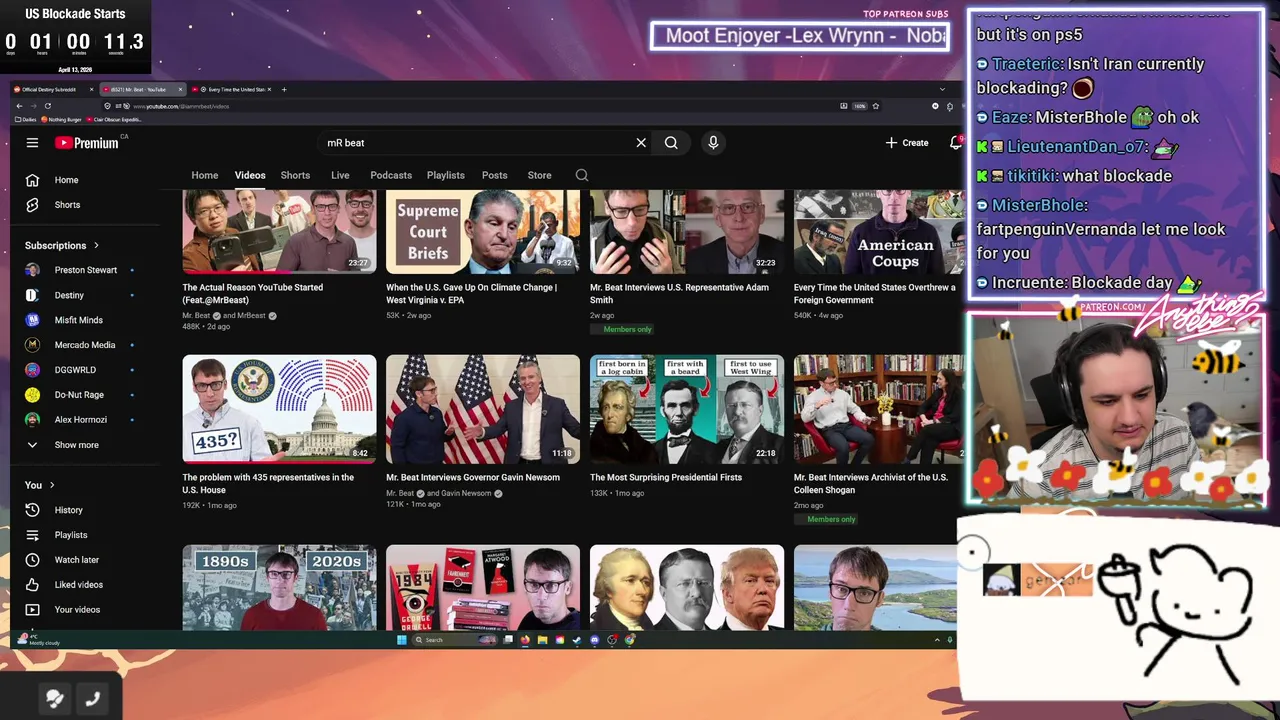The height and width of the screenshot is (720, 1280).
Task: Open Chrome from the taskbar
Action: click(629, 640)
